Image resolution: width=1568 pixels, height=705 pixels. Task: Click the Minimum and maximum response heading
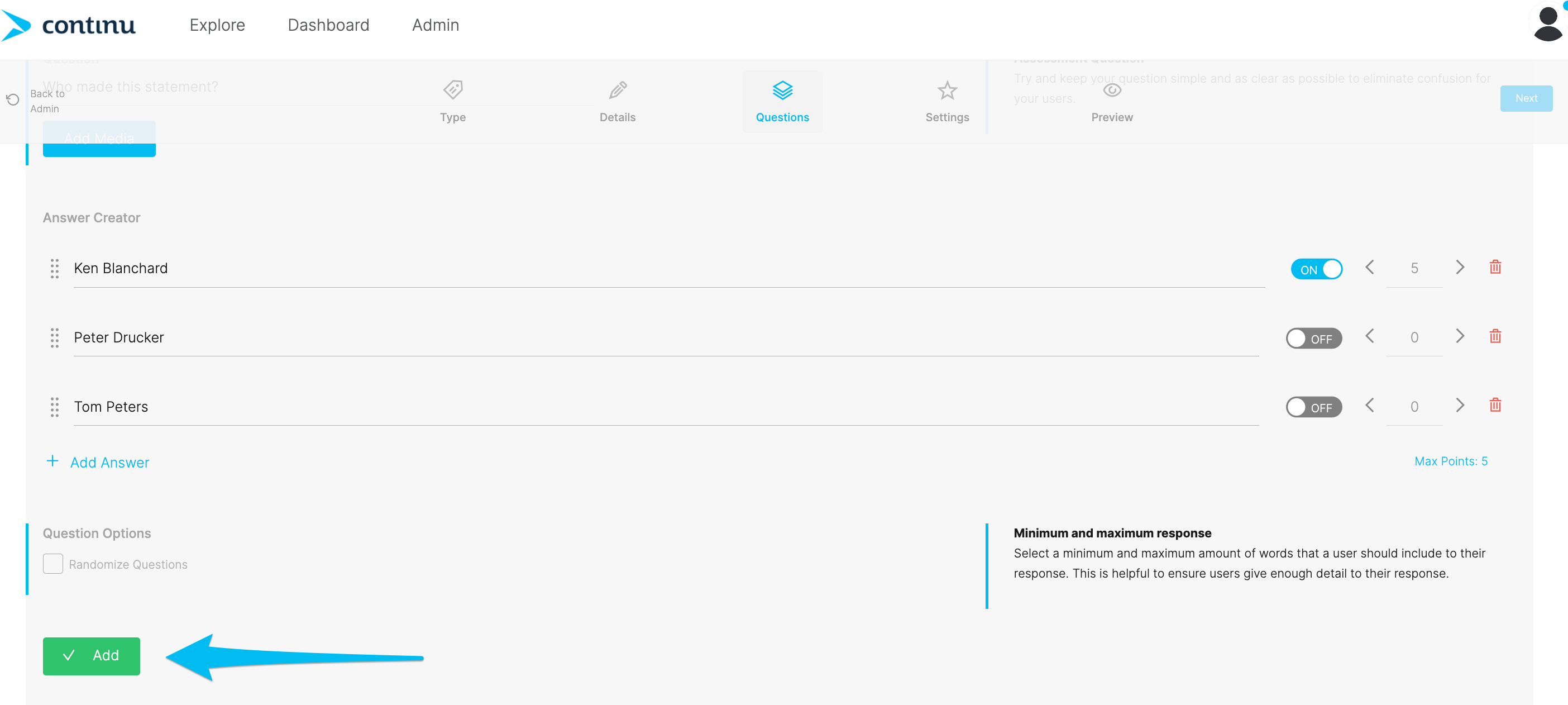coord(1112,533)
